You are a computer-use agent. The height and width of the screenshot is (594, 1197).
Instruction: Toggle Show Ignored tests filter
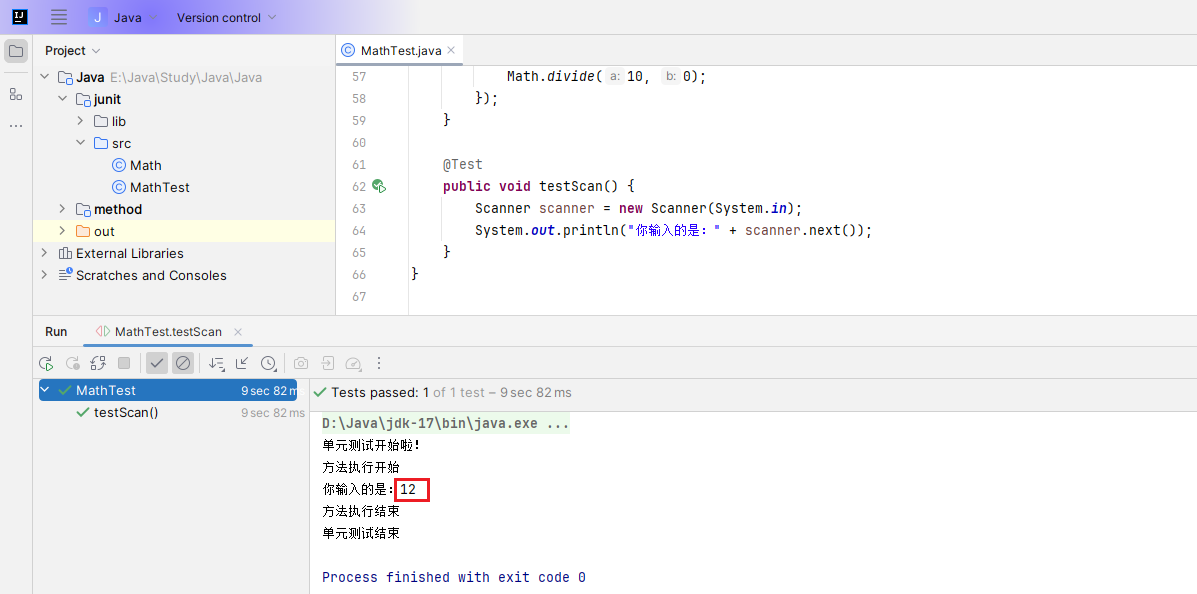coord(183,363)
